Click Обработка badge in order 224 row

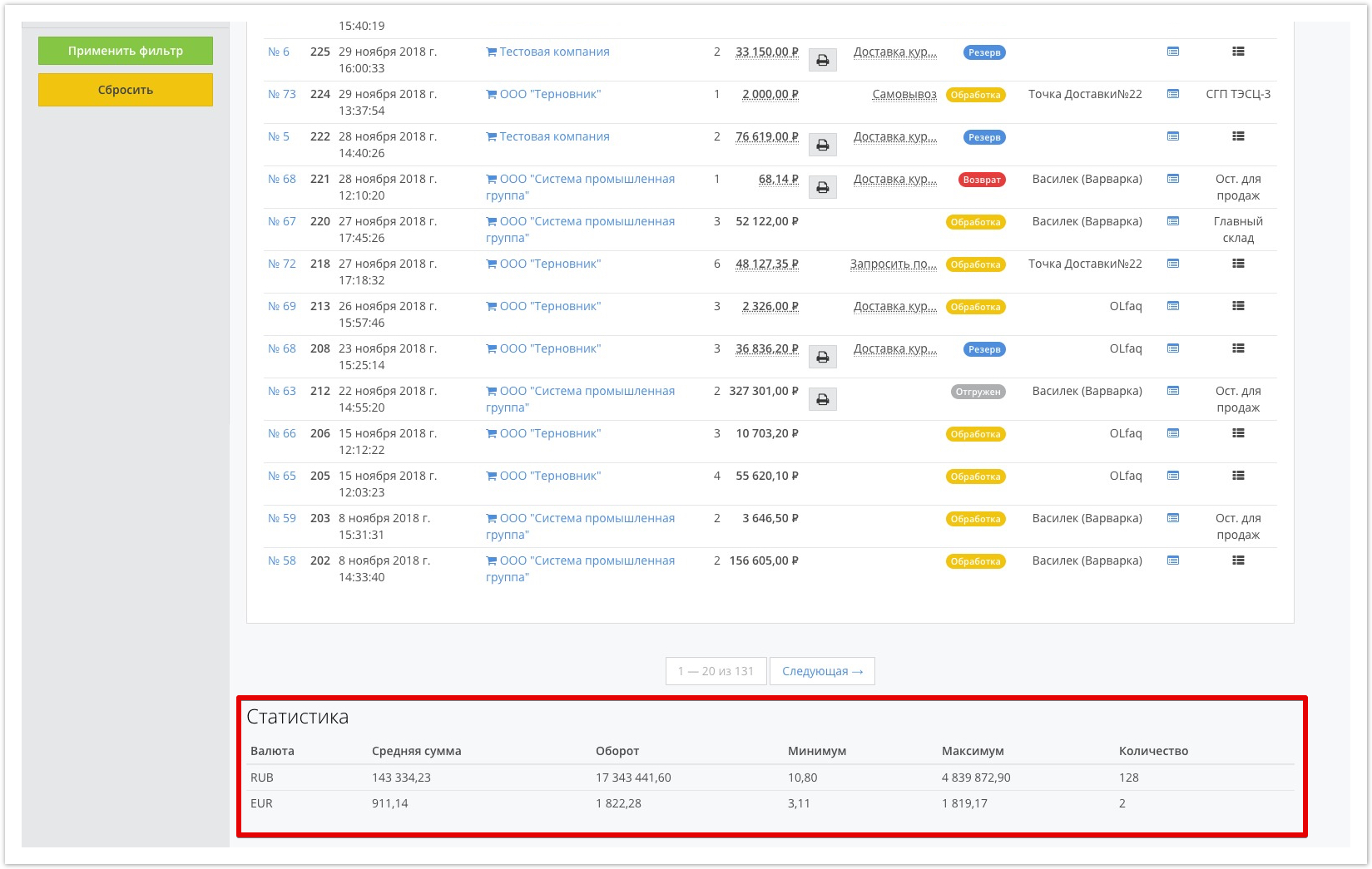976,95
